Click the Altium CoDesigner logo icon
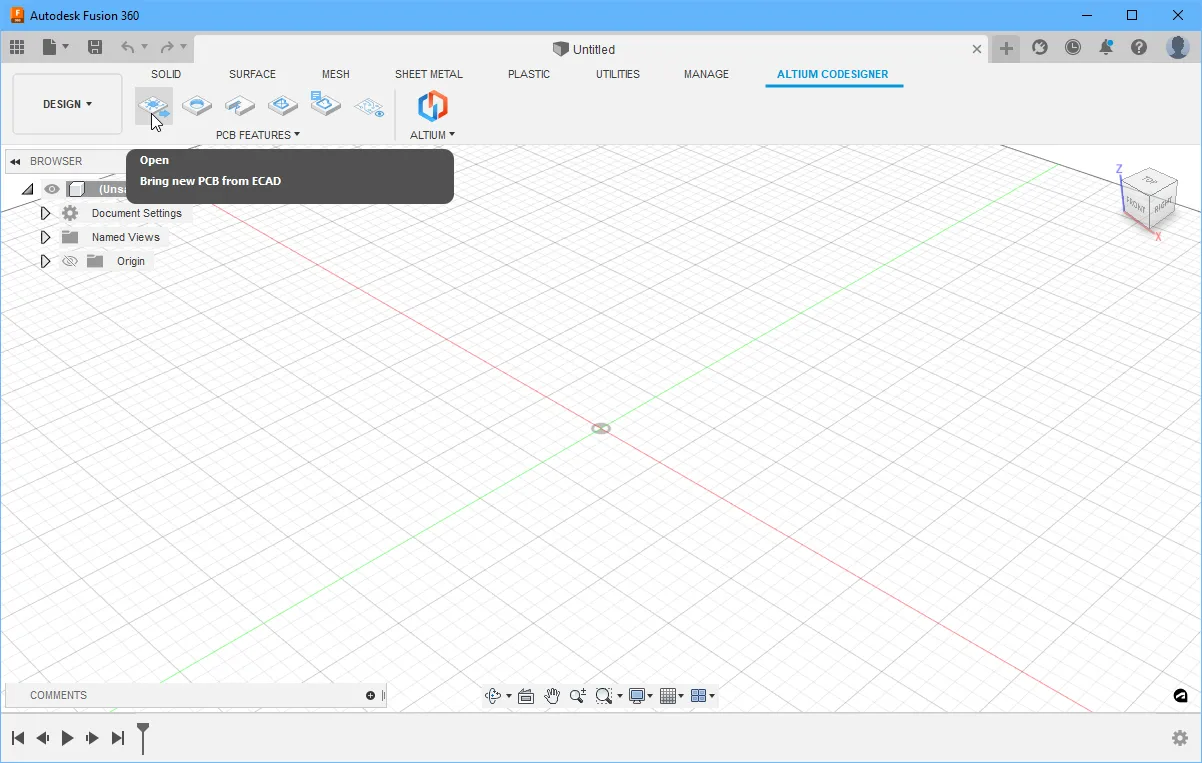 (x=432, y=105)
